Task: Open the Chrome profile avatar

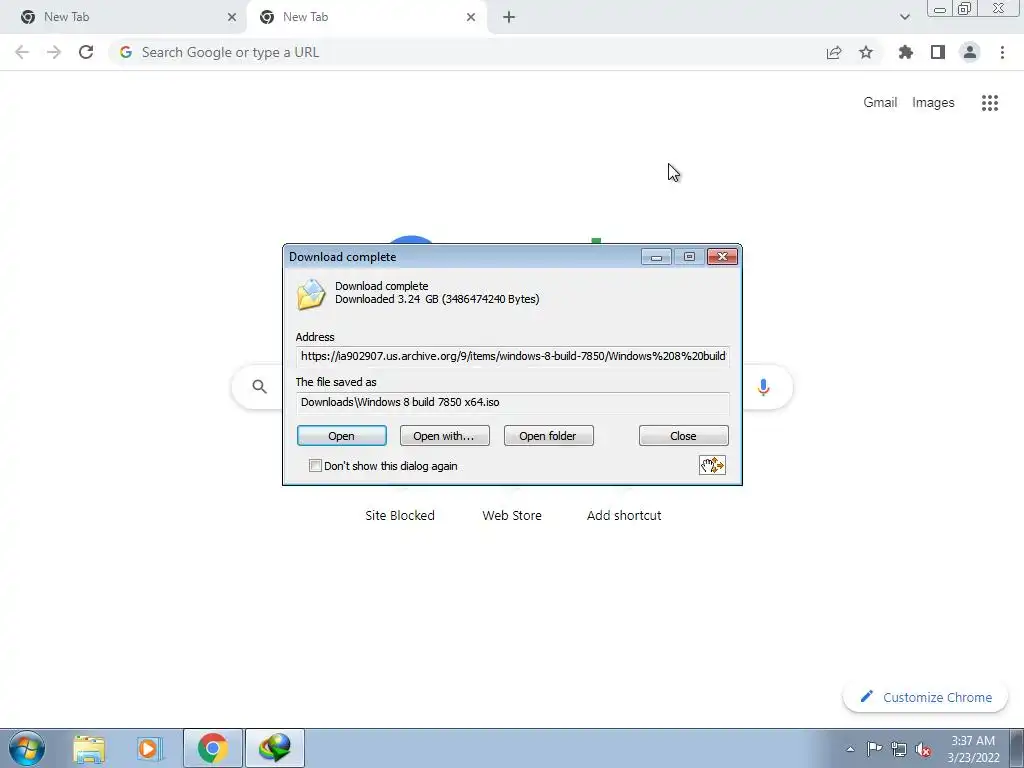Action: point(970,52)
